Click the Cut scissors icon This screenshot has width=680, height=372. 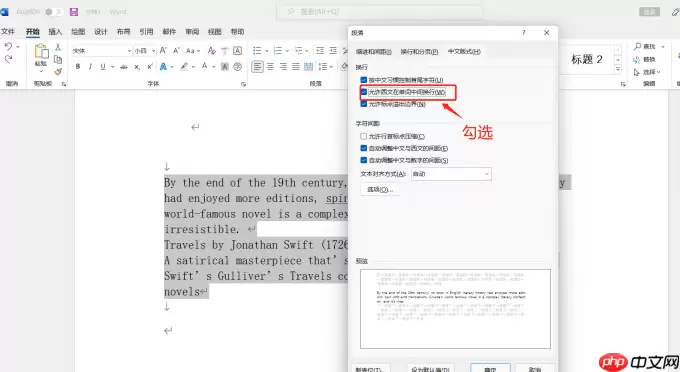point(58,47)
